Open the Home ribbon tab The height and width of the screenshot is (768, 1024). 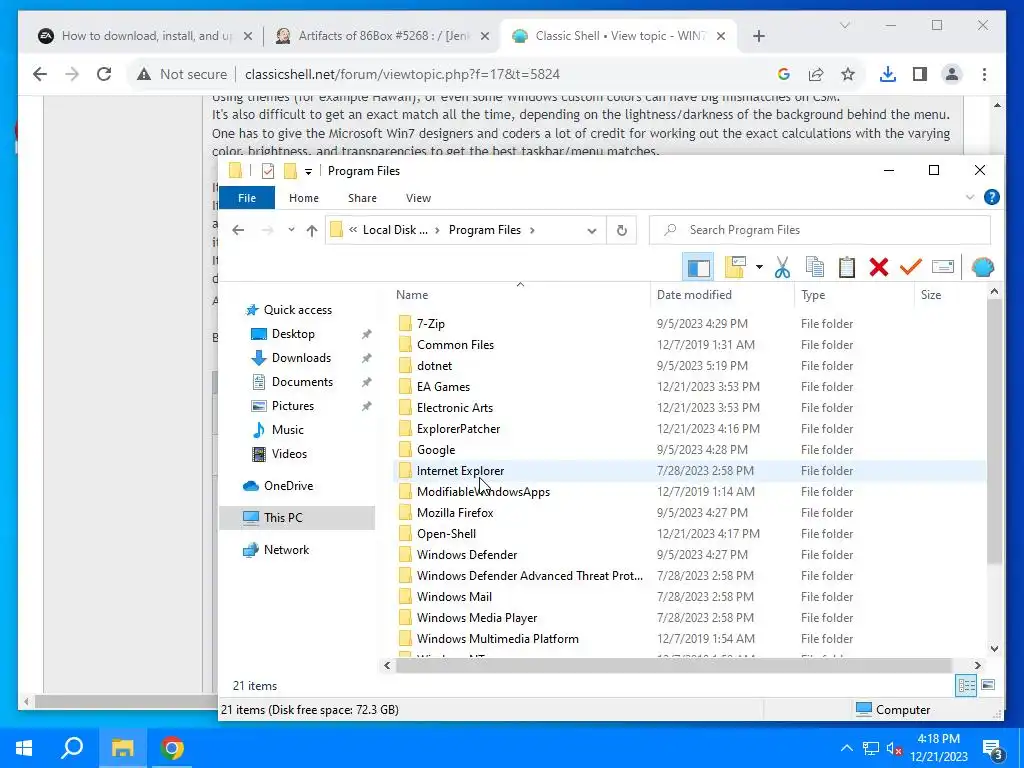pos(304,198)
